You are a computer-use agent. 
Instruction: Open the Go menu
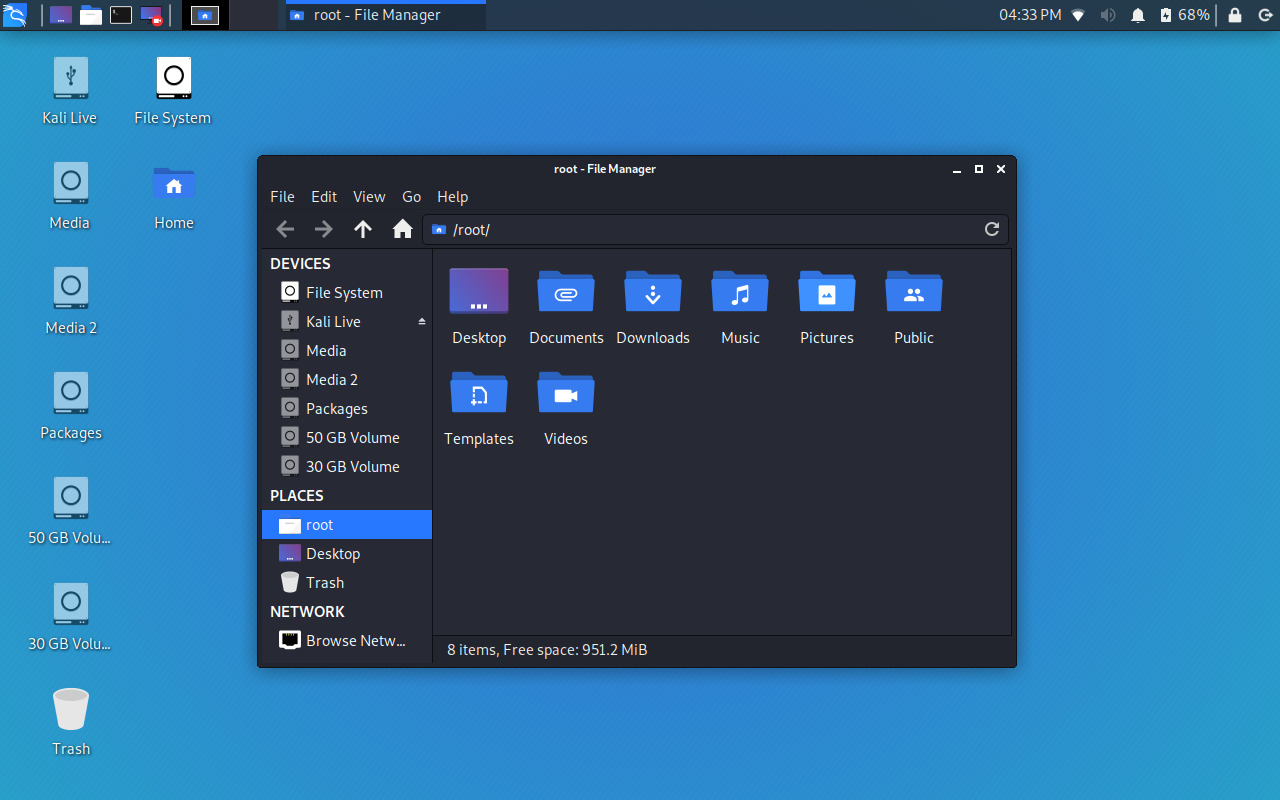point(411,196)
